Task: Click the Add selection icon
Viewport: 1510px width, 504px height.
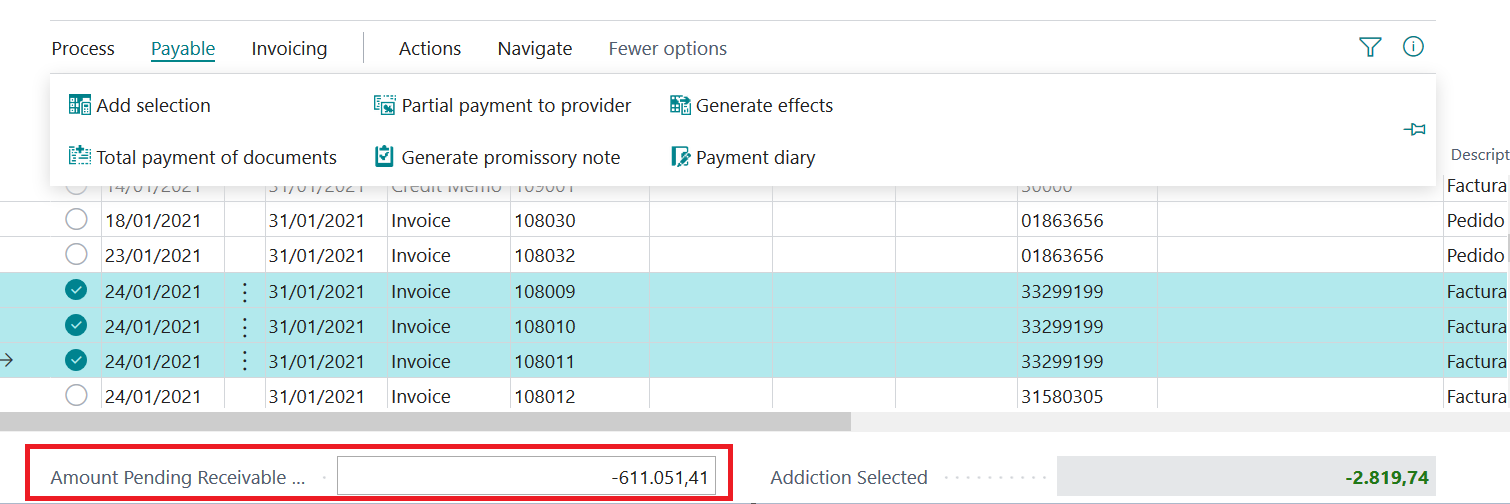Action: [x=79, y=105]
